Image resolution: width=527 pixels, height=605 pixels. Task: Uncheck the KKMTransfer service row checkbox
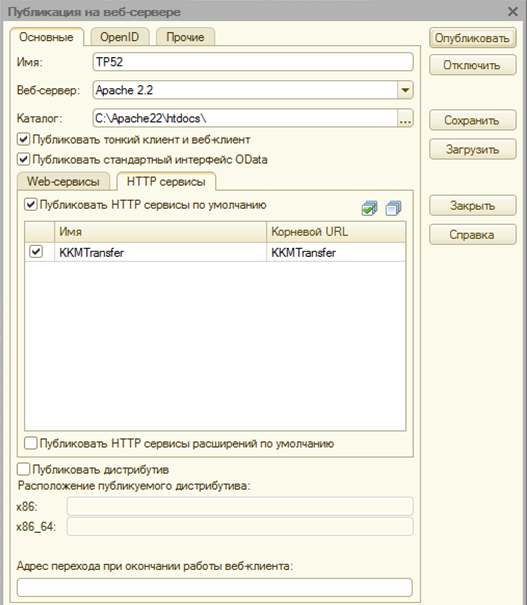pos(36,252)
